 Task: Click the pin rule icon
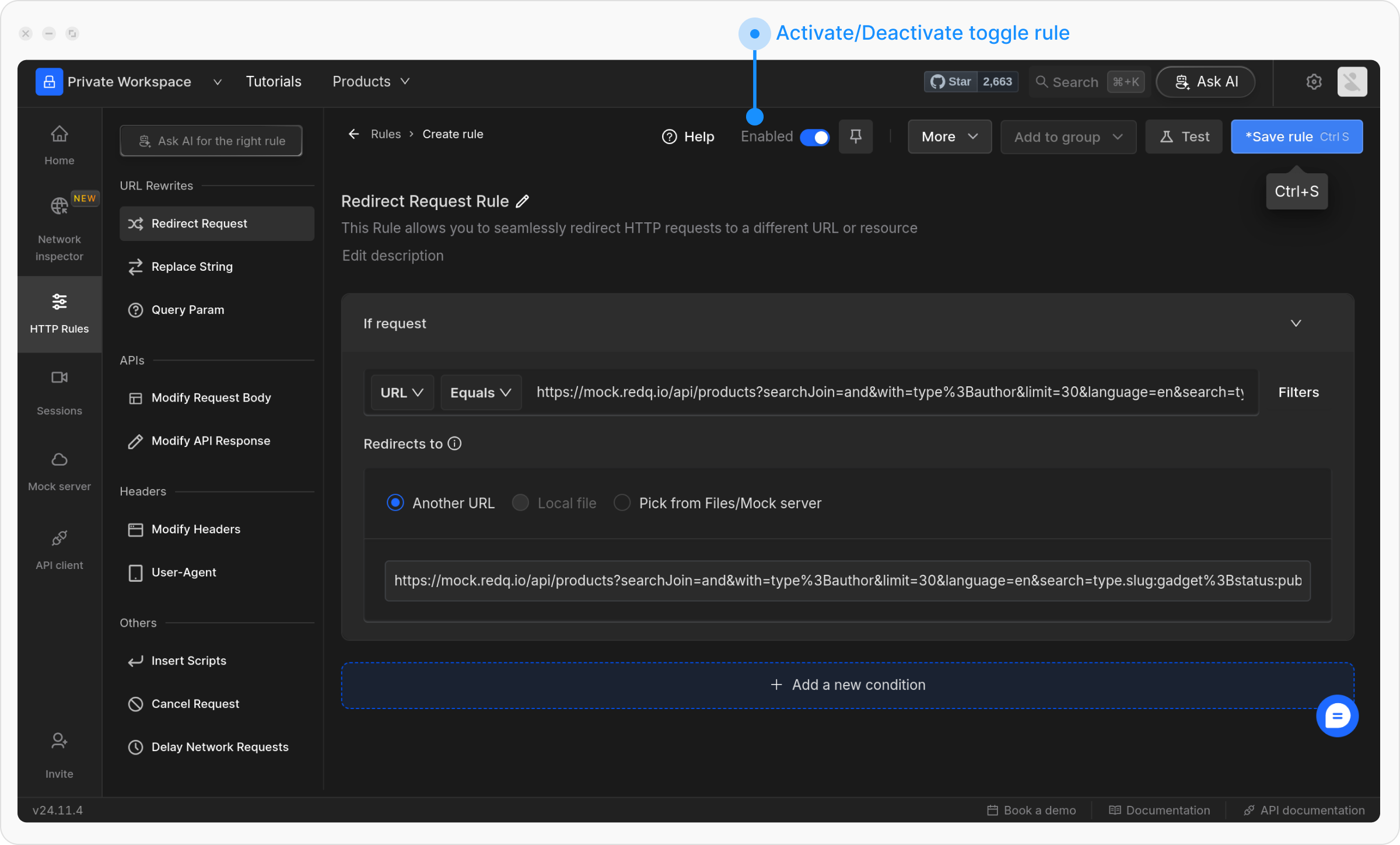click(855, 137)
